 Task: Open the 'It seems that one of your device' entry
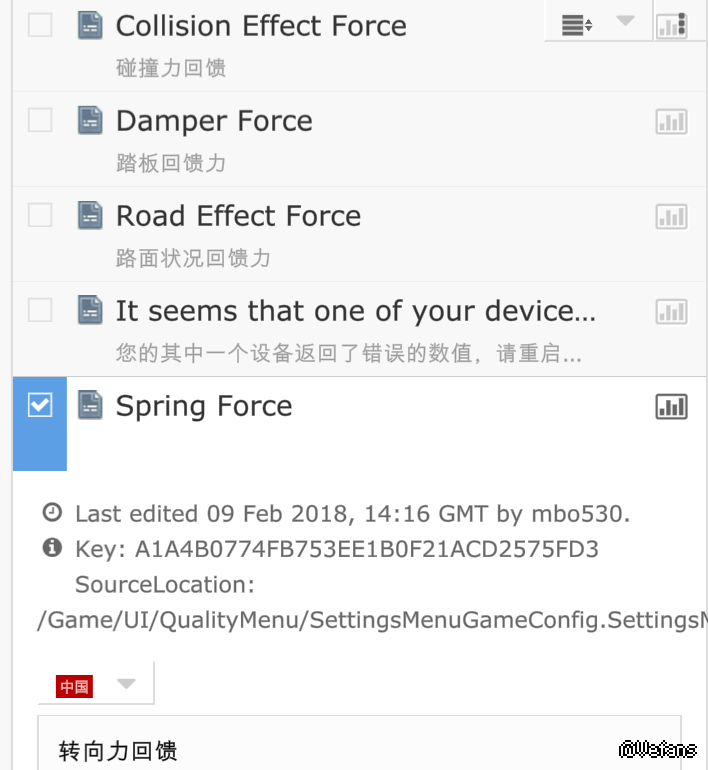pyautogui.click(x=355, y=311)
